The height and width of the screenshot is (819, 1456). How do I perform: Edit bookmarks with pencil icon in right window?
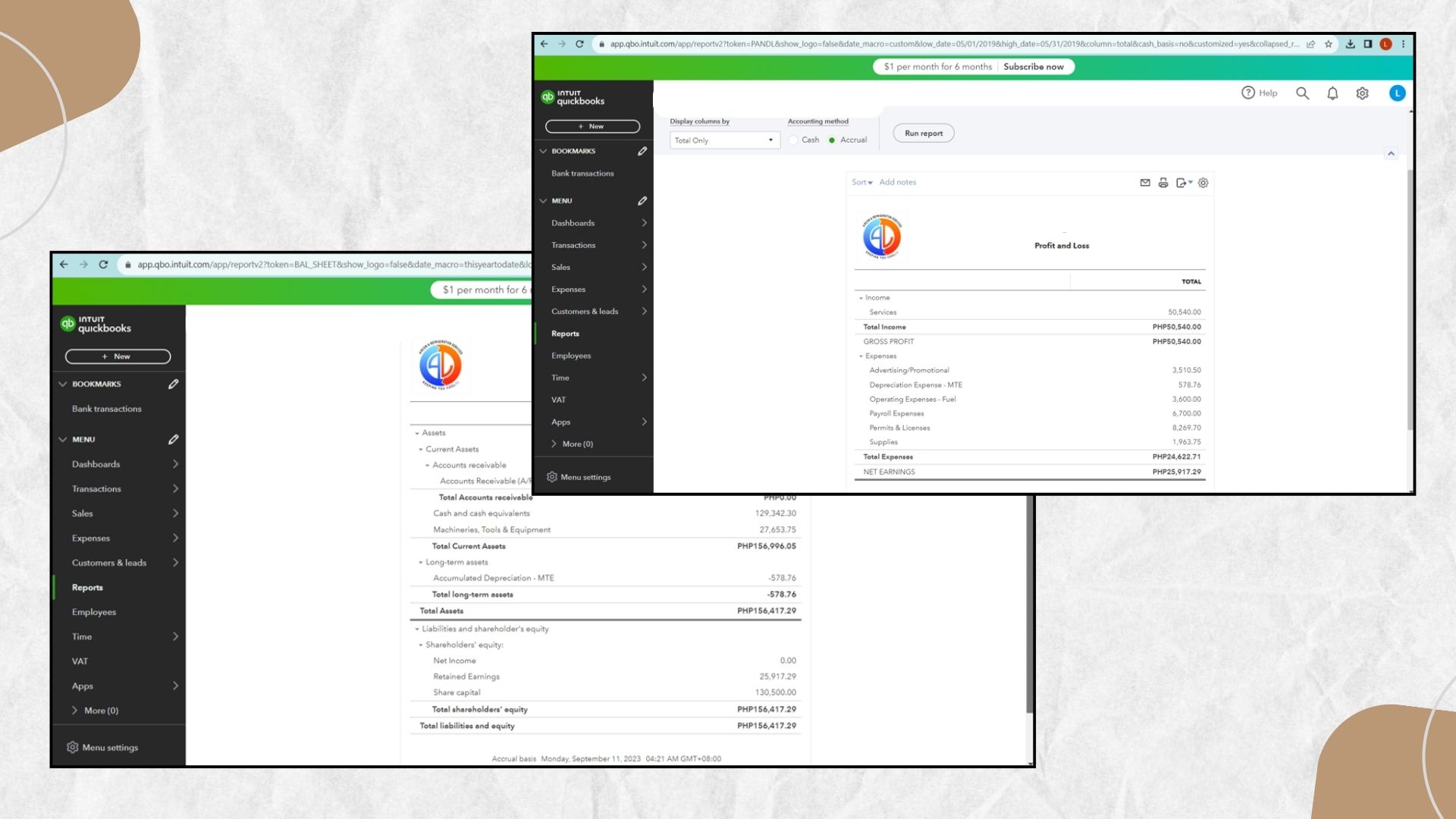pos(642,151)
